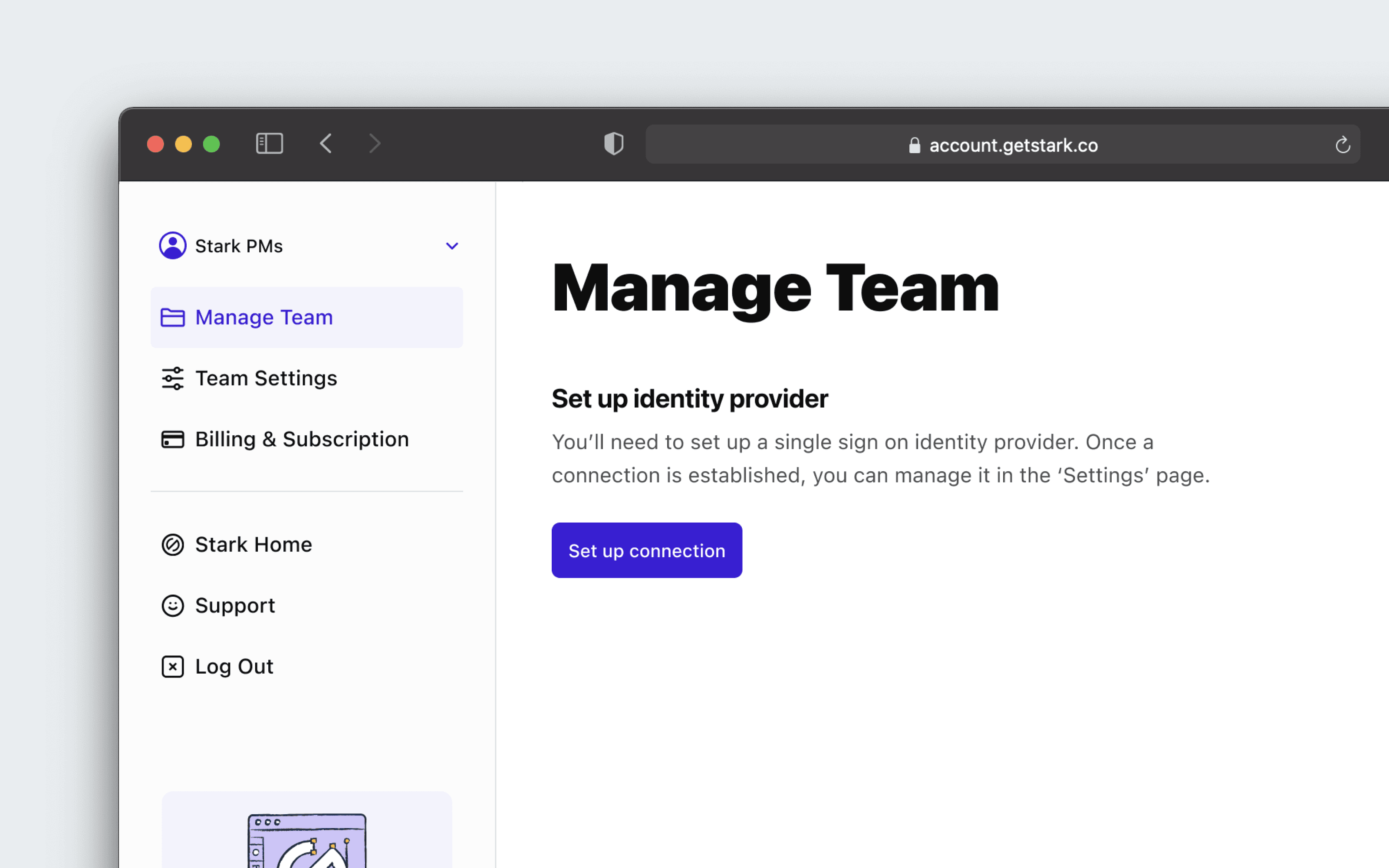Click the Team Settings icon in sidebar
This screenshot has width=1389, height=868.
point(172,378)
